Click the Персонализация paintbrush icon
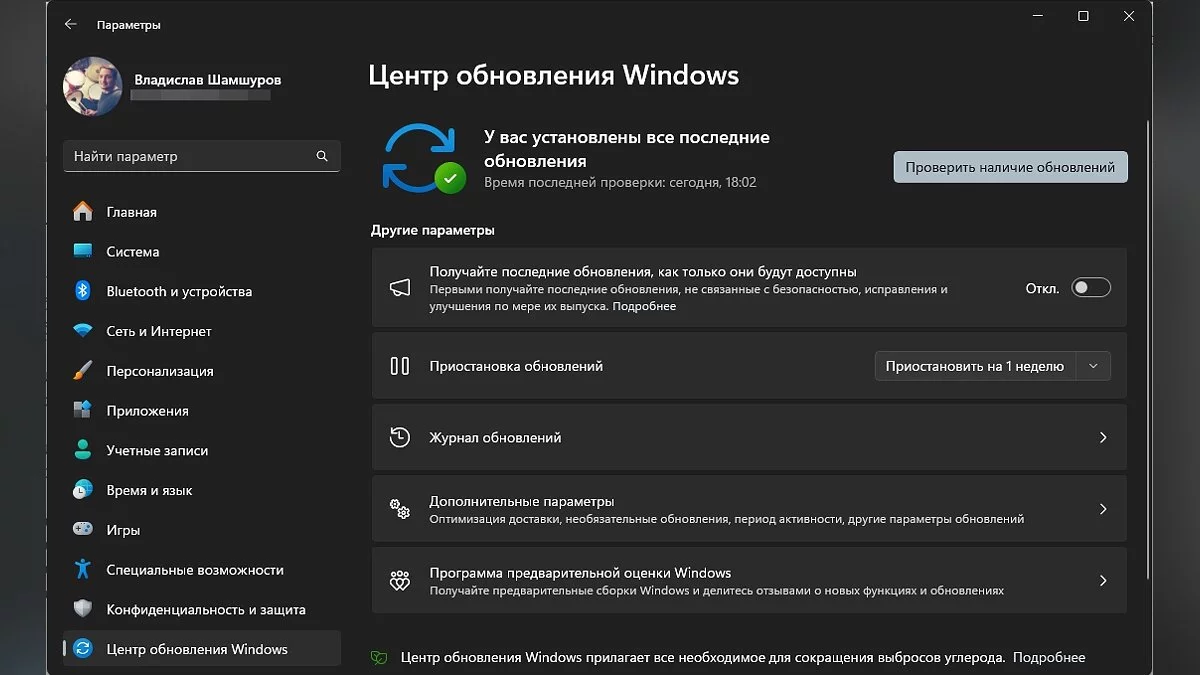Image resolution: width=1200 pixels, height=675 pixels. tap(83, 371)
